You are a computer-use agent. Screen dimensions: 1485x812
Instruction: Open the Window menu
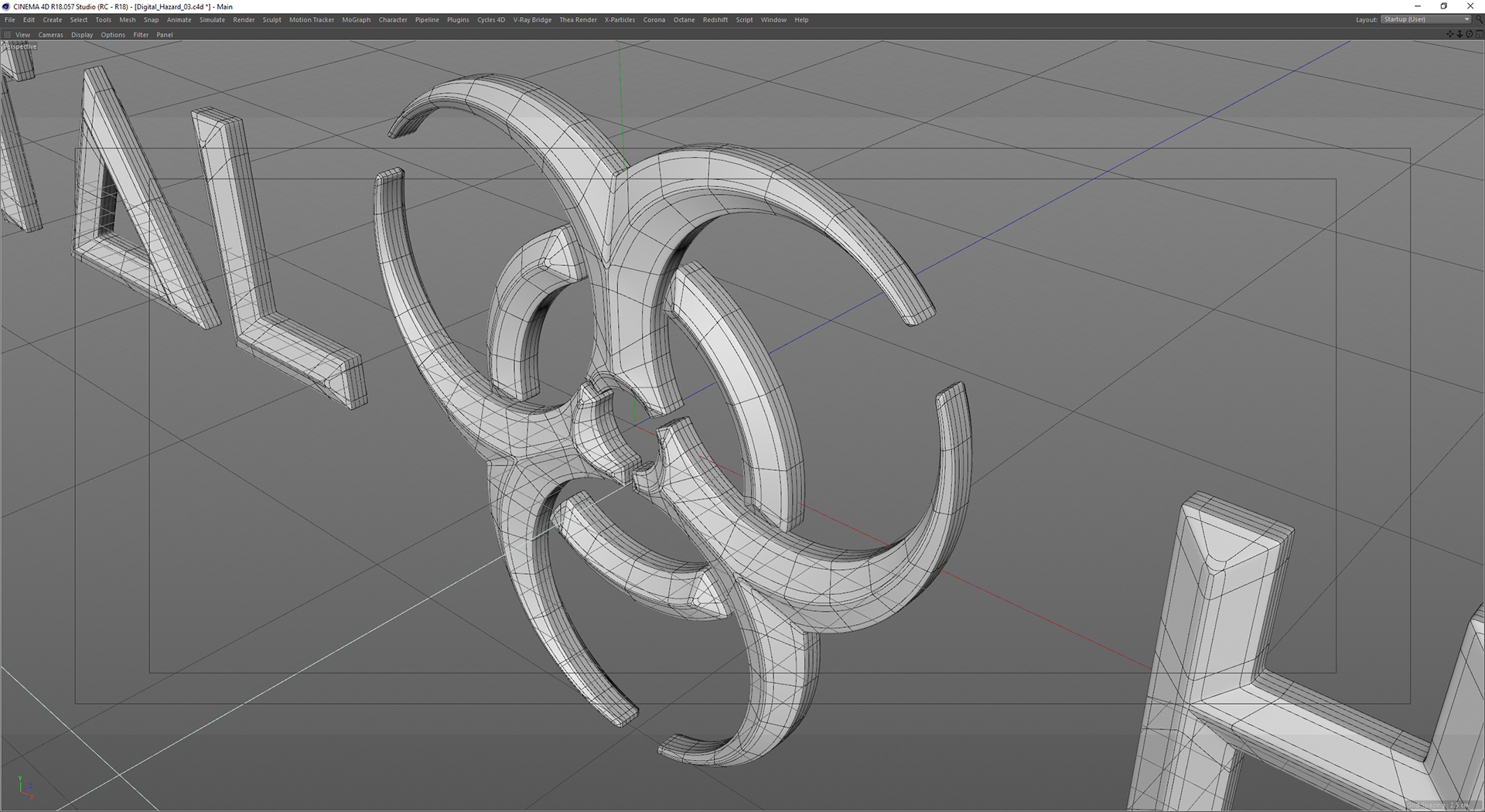(x=773, y=20)
